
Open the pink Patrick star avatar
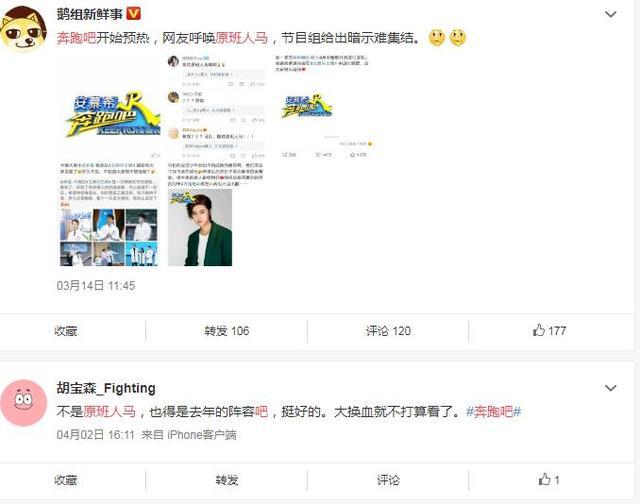(24, 403)
